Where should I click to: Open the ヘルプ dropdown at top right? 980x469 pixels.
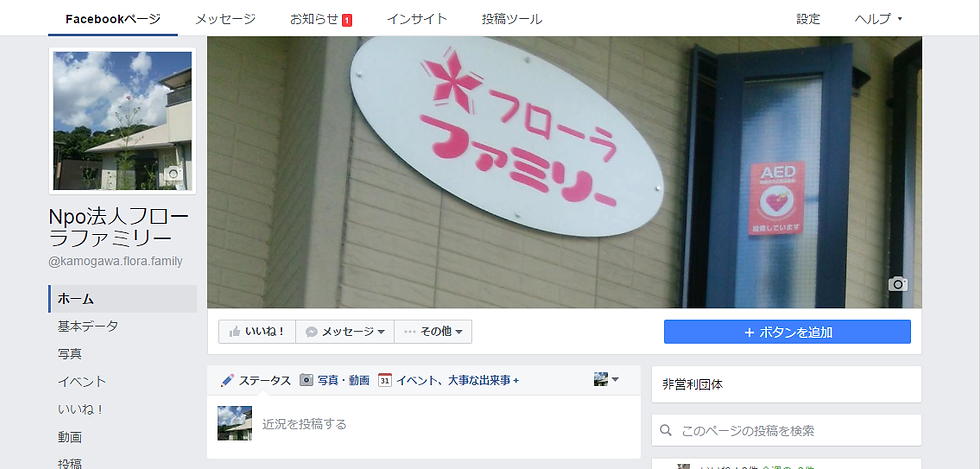878,19
